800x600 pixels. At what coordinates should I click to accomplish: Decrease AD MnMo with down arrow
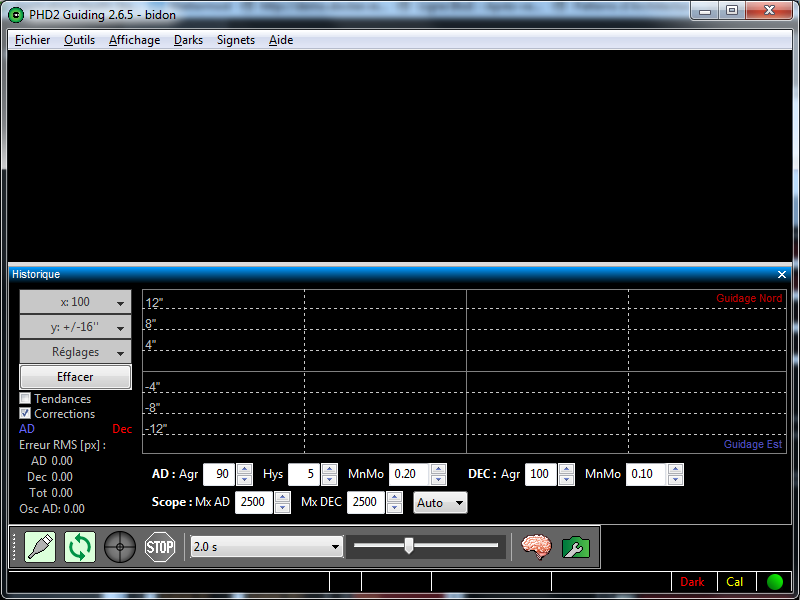point(438,480)
